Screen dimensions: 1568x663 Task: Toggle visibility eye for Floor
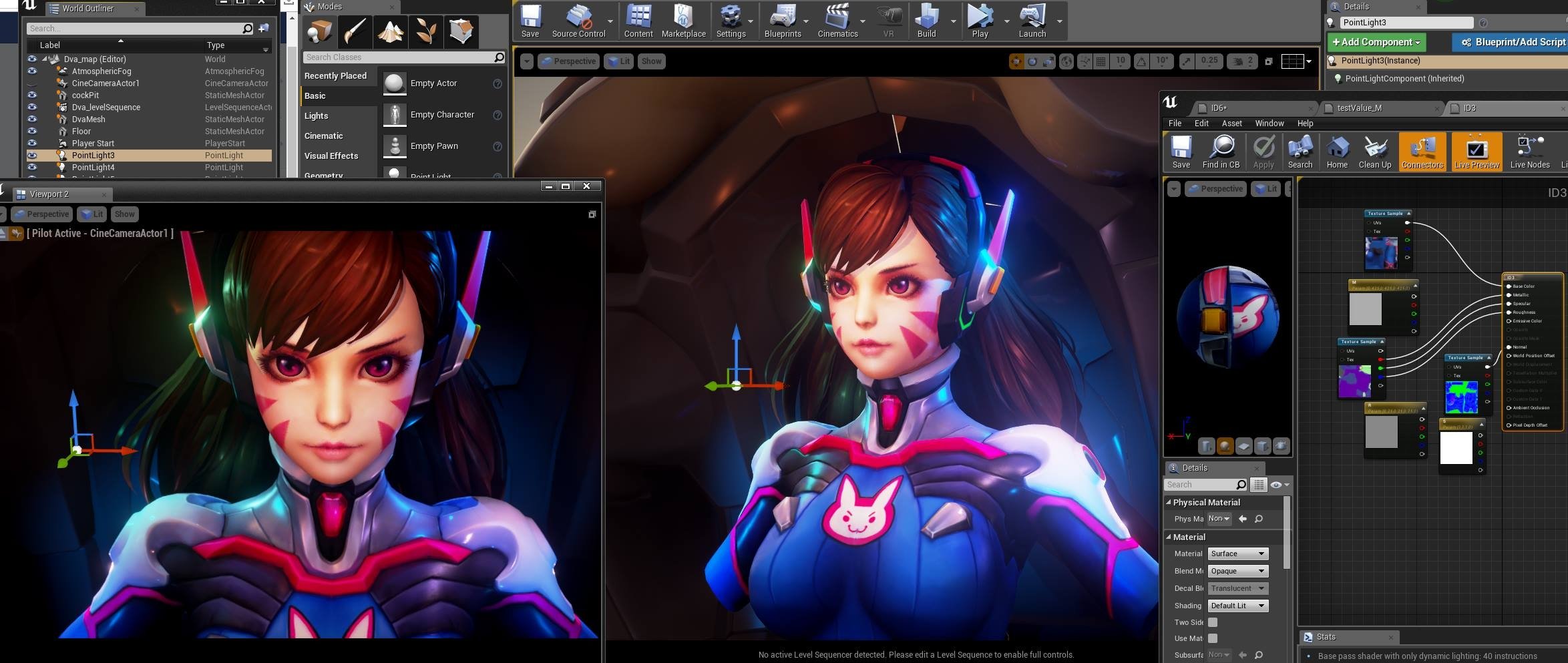click(31, 131)
